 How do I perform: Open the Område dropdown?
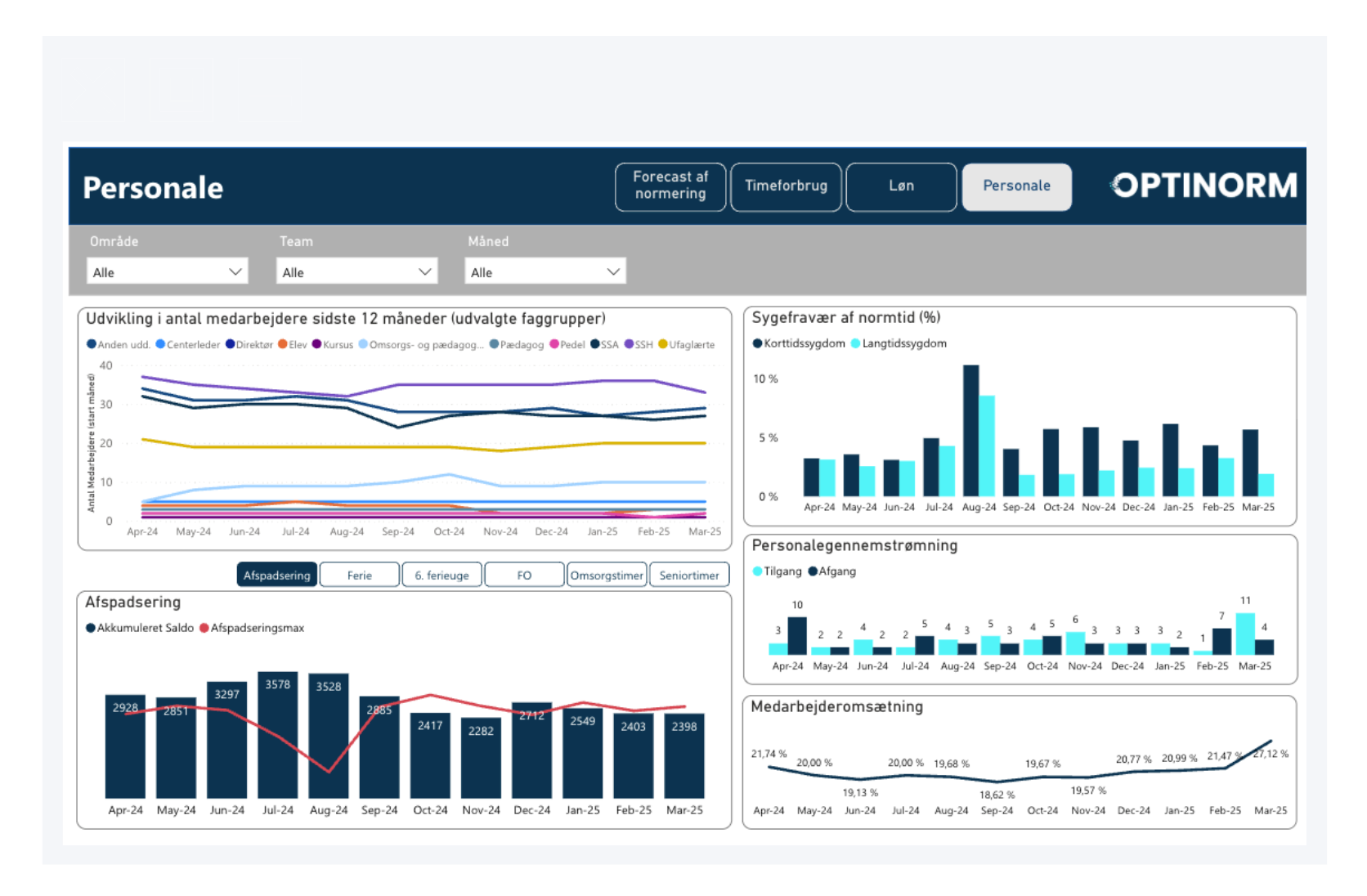click(x=167, y=271)
